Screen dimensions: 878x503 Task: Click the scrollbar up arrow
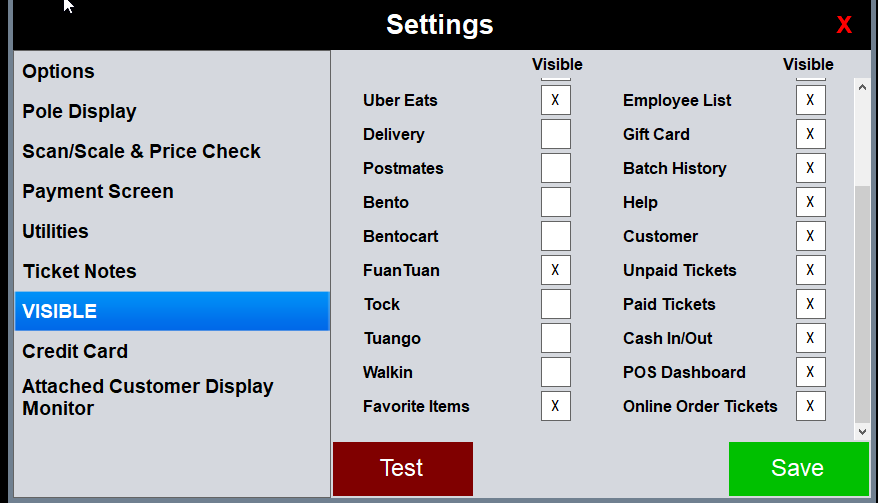click(x=862, y=86)
